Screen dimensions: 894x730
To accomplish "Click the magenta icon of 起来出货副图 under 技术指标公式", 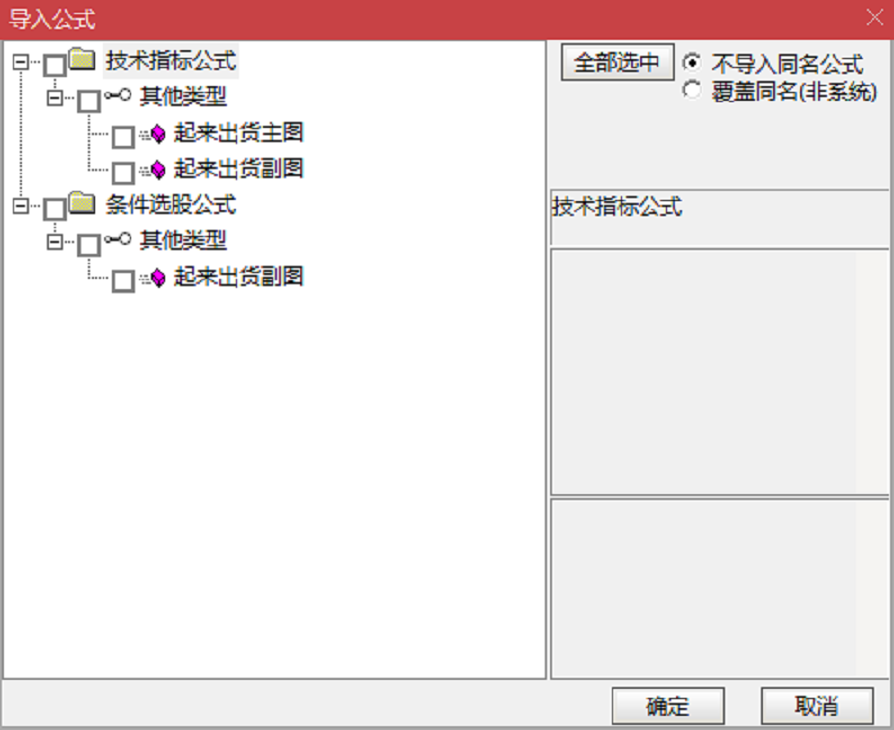I will point(154,170).
